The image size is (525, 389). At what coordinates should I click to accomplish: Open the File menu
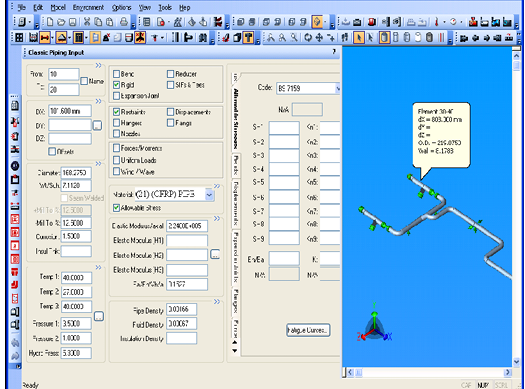pyautogui.click(x=21, y=7)
